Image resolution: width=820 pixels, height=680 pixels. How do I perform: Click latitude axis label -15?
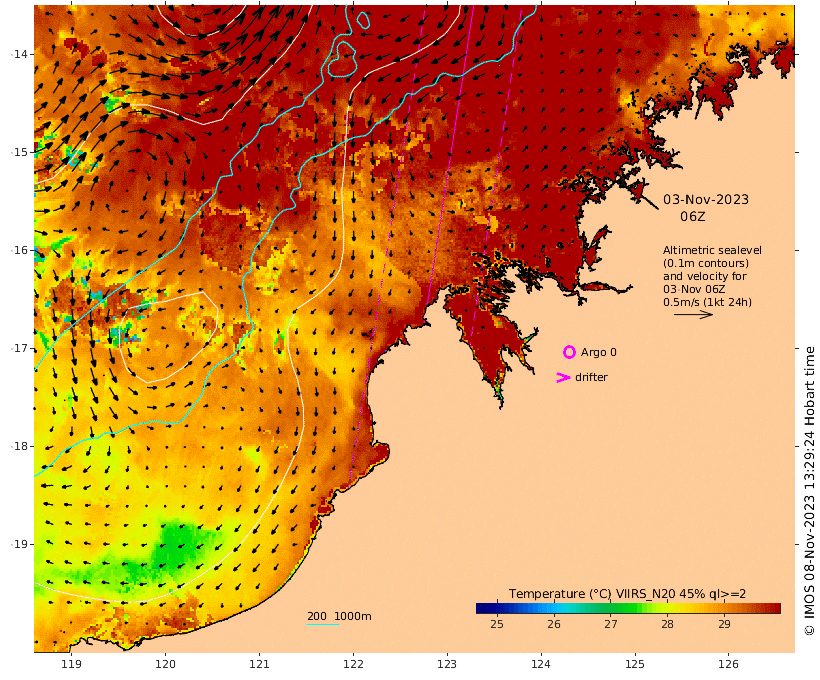20,152
